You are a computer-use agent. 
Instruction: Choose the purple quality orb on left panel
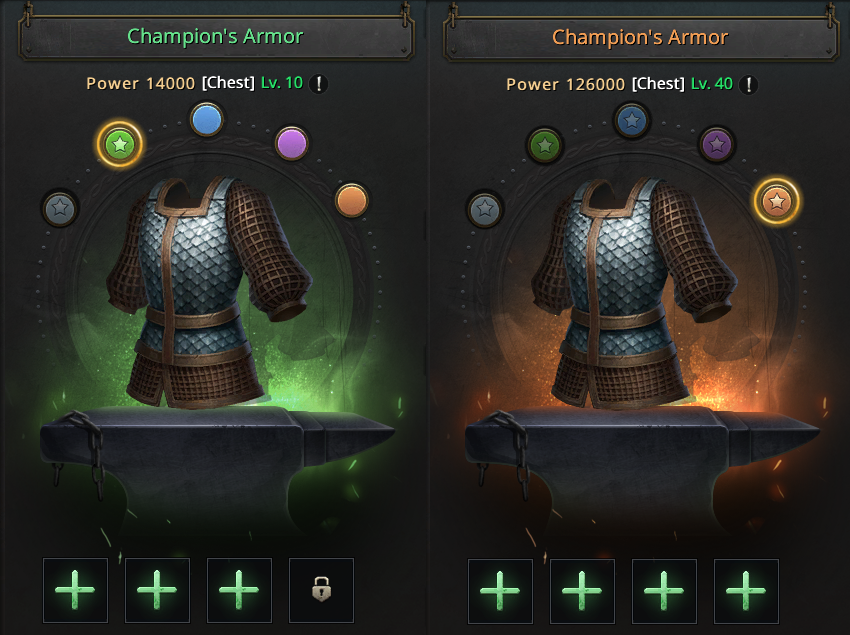[x=292, y=144]
